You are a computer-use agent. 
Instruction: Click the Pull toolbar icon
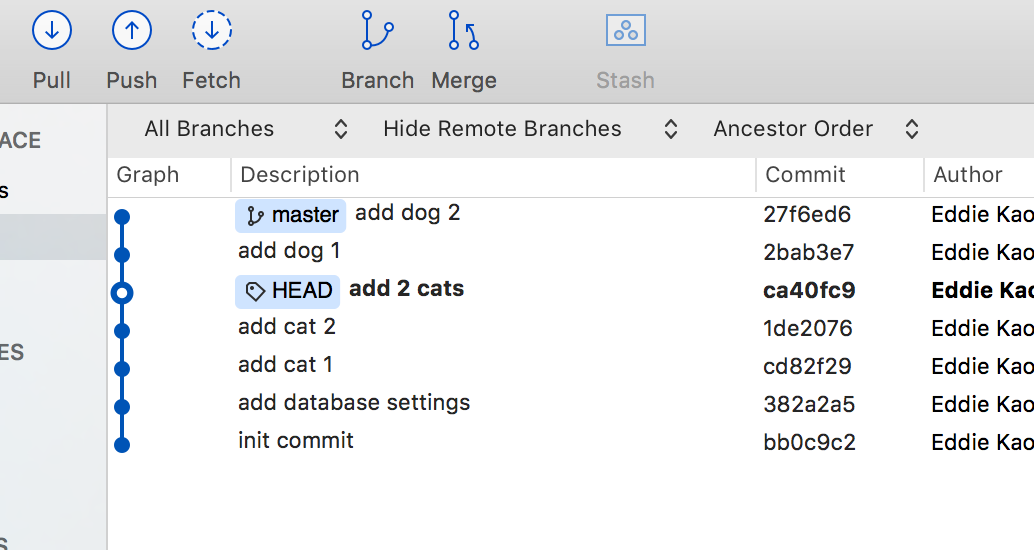(52, 31)
